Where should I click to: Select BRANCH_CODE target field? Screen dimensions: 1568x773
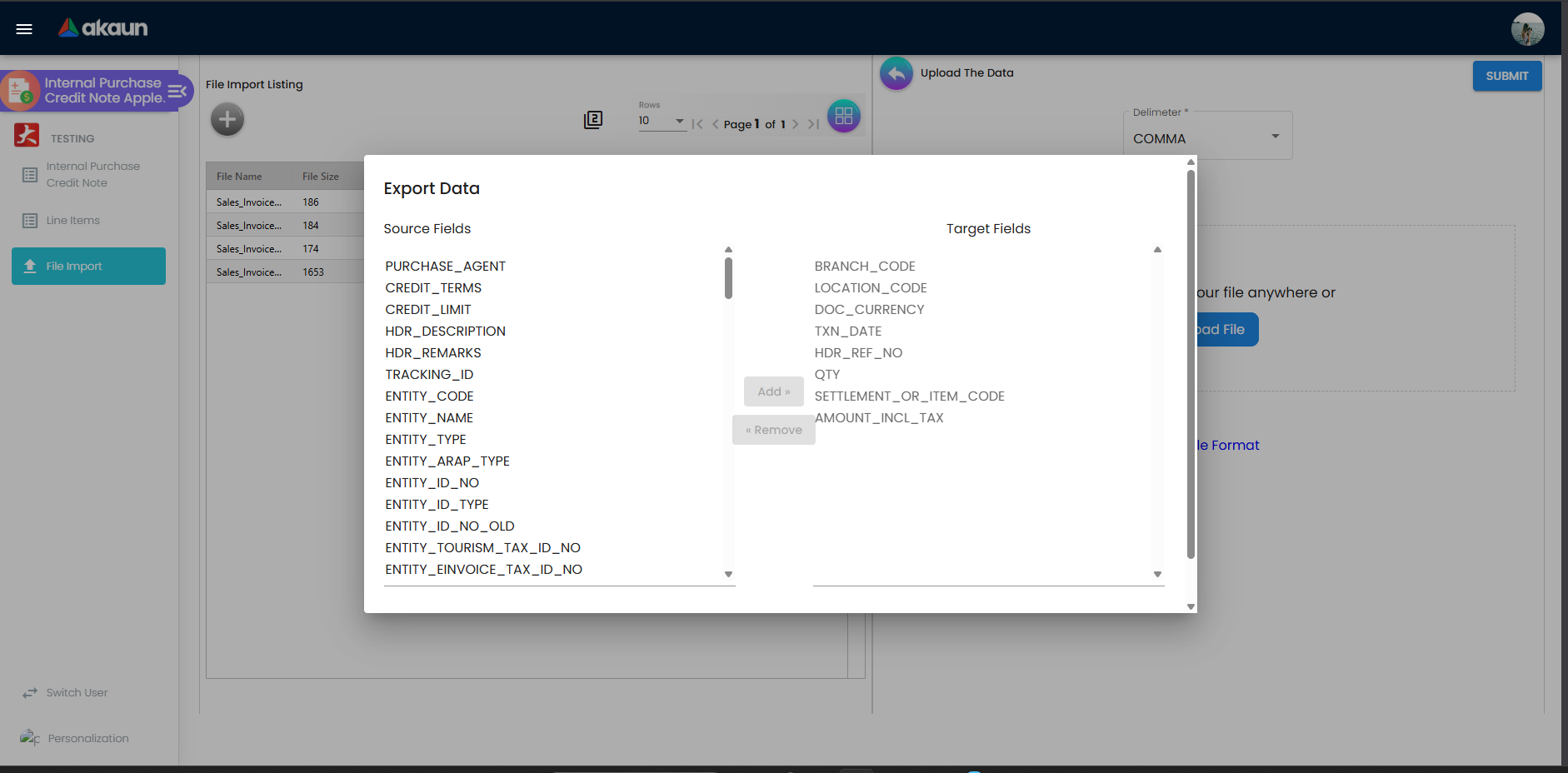coord(982,267)
